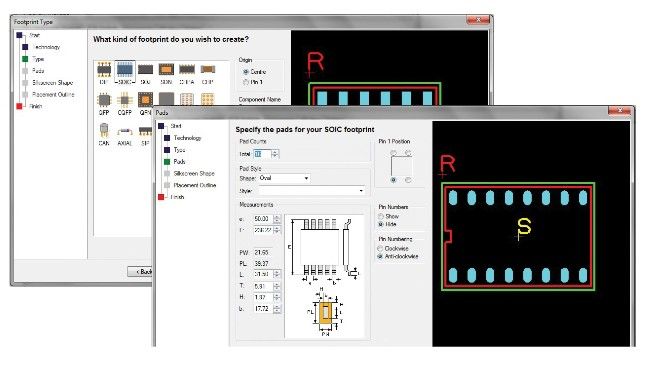Choose the QFN footprint icon
656x369 pixels.
[x=145, y=100]
